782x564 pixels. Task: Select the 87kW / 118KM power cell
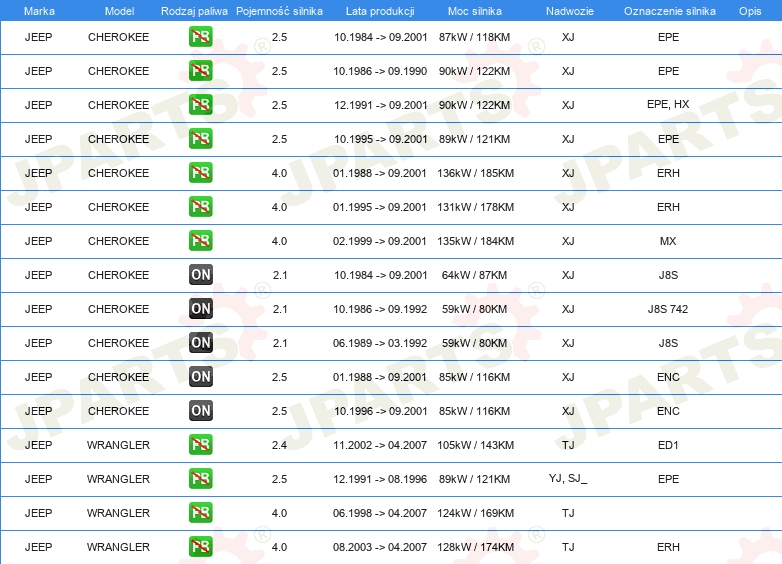tap(474, 37)
